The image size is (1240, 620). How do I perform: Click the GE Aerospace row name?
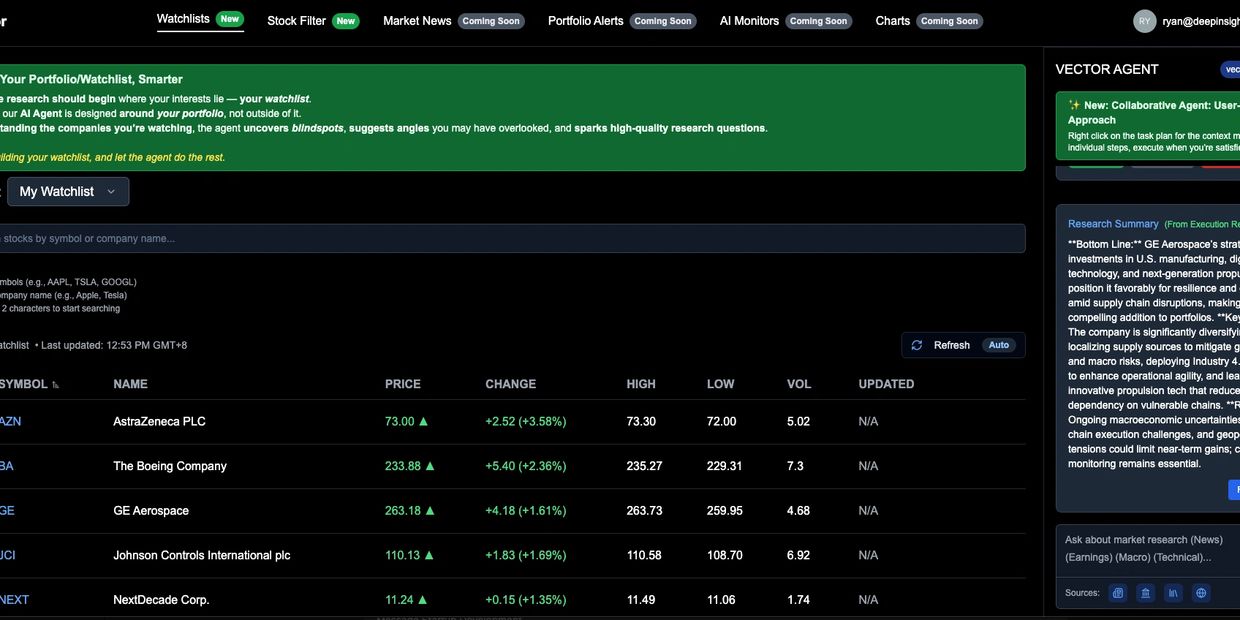[x=151, y=511]
